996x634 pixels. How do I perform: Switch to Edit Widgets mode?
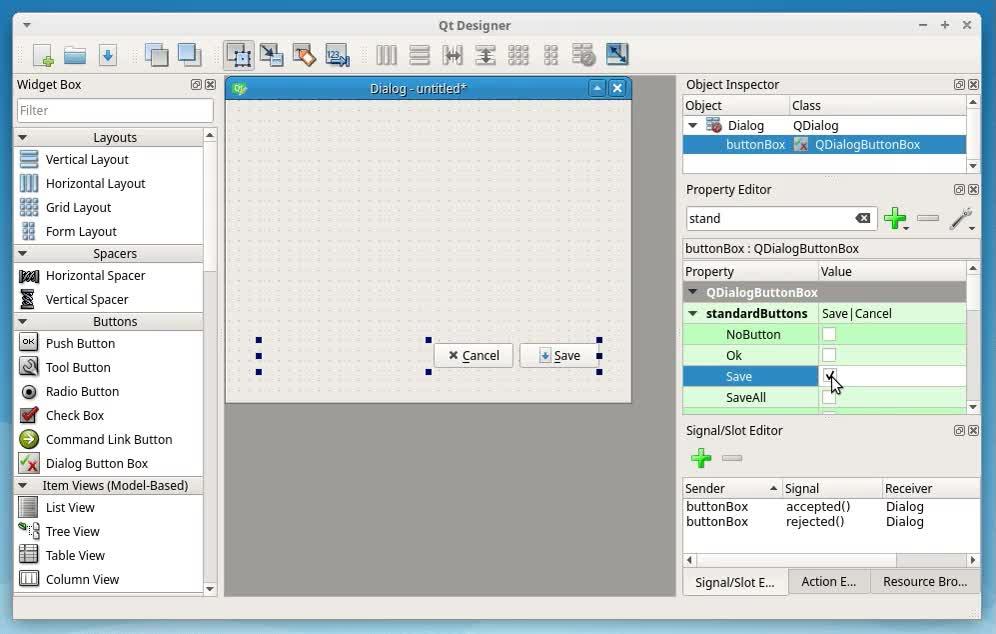pyautogui.click(x=239, y=55)
